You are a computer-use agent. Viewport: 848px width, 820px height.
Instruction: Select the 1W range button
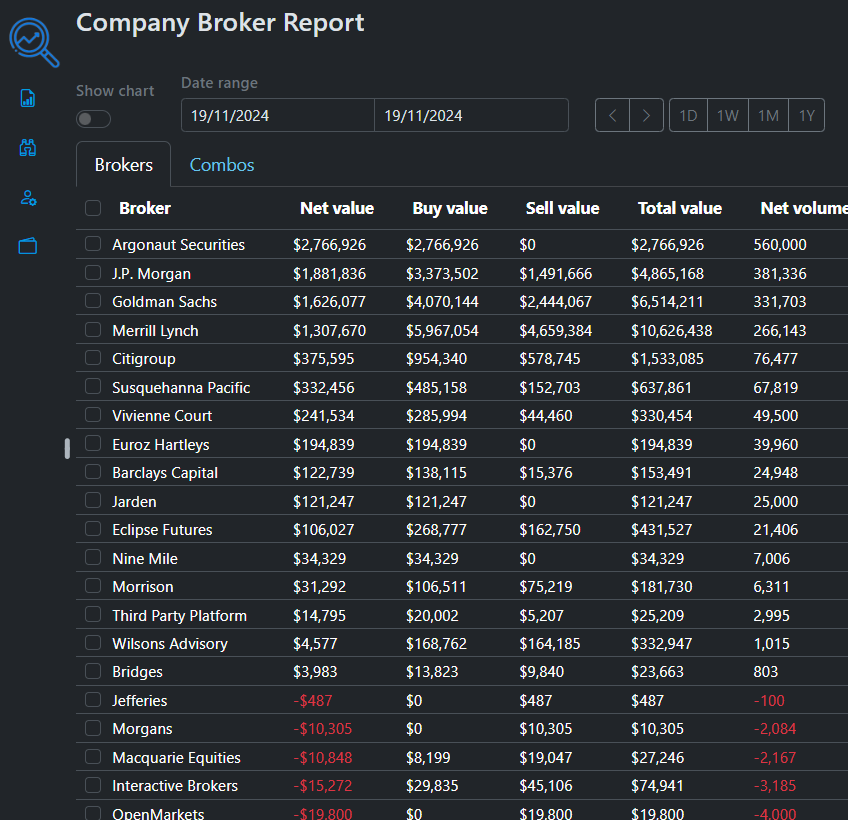[727, 115]
